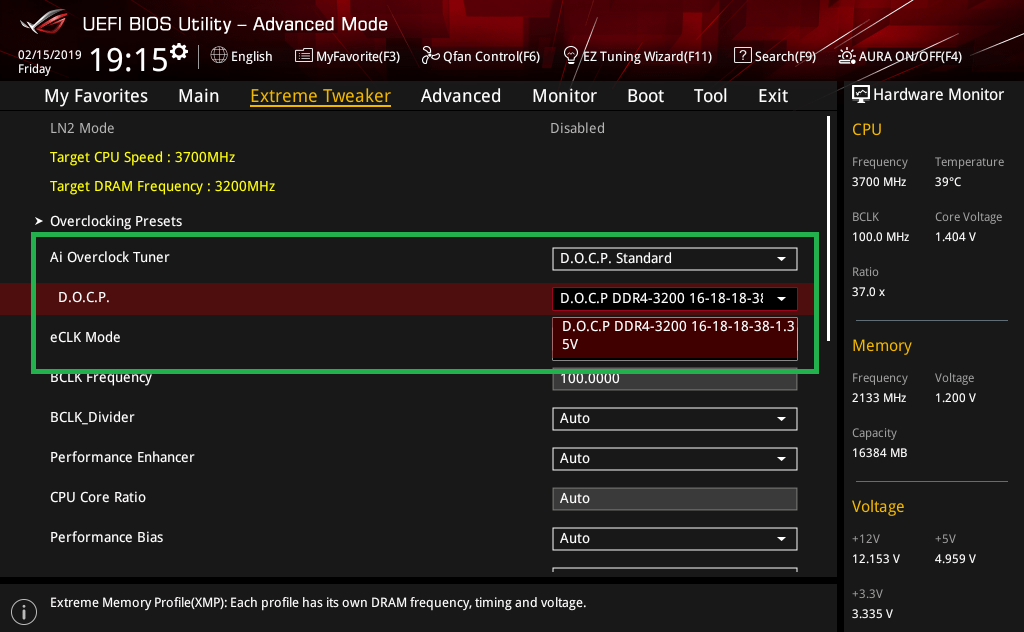This screenshot has height=632, width=1024.
Task: Open the Boot tab
Action: click(x=645, y=96)
